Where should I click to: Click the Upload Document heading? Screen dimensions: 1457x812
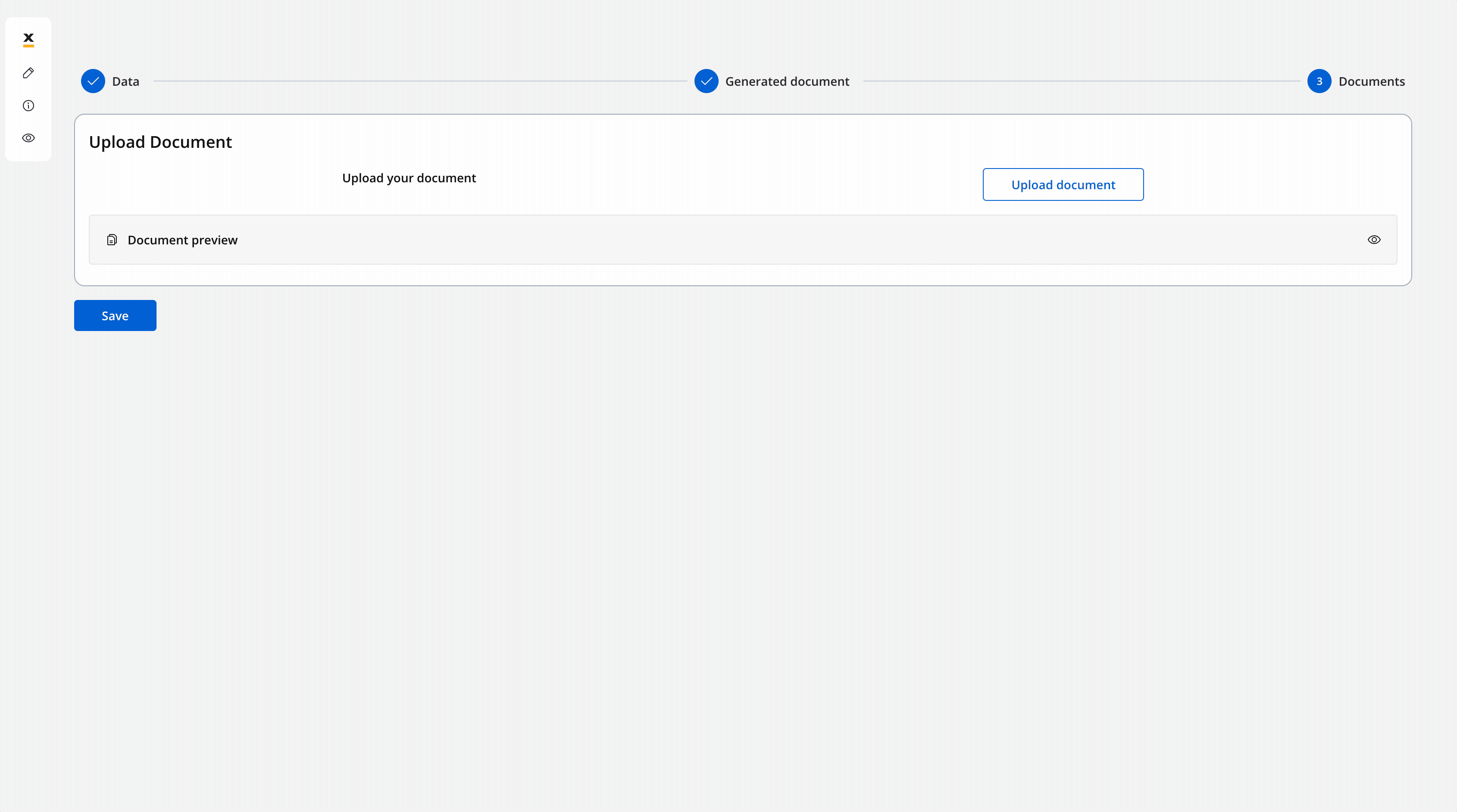click(160, 142)
